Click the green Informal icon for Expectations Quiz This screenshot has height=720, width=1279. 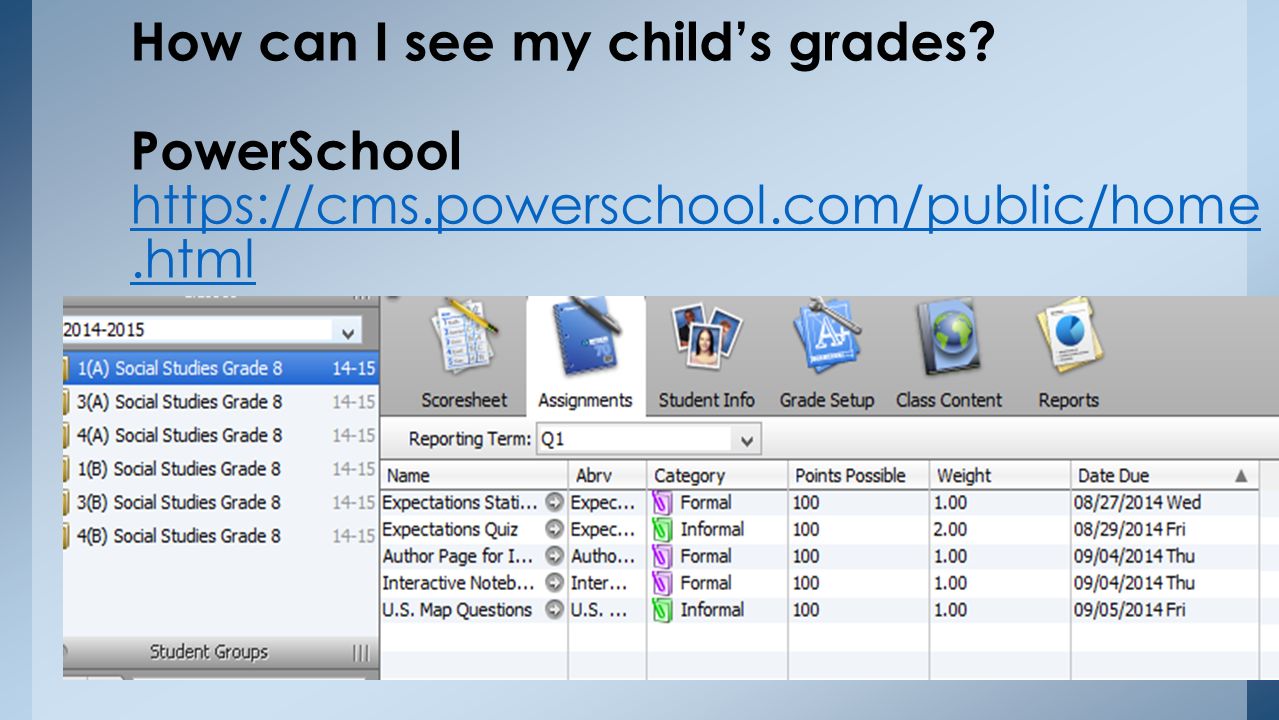(662, 529)
